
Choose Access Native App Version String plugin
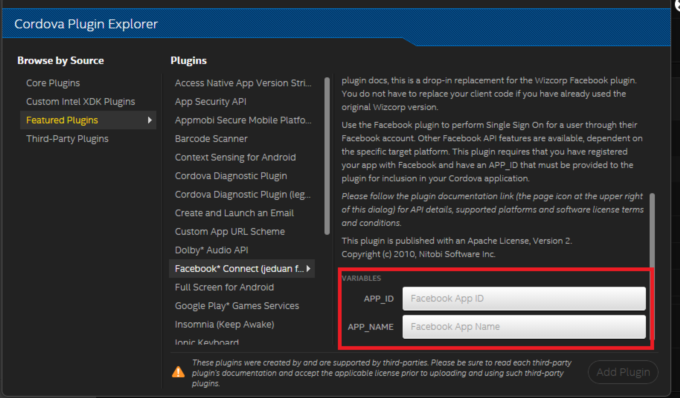point(243,83)
